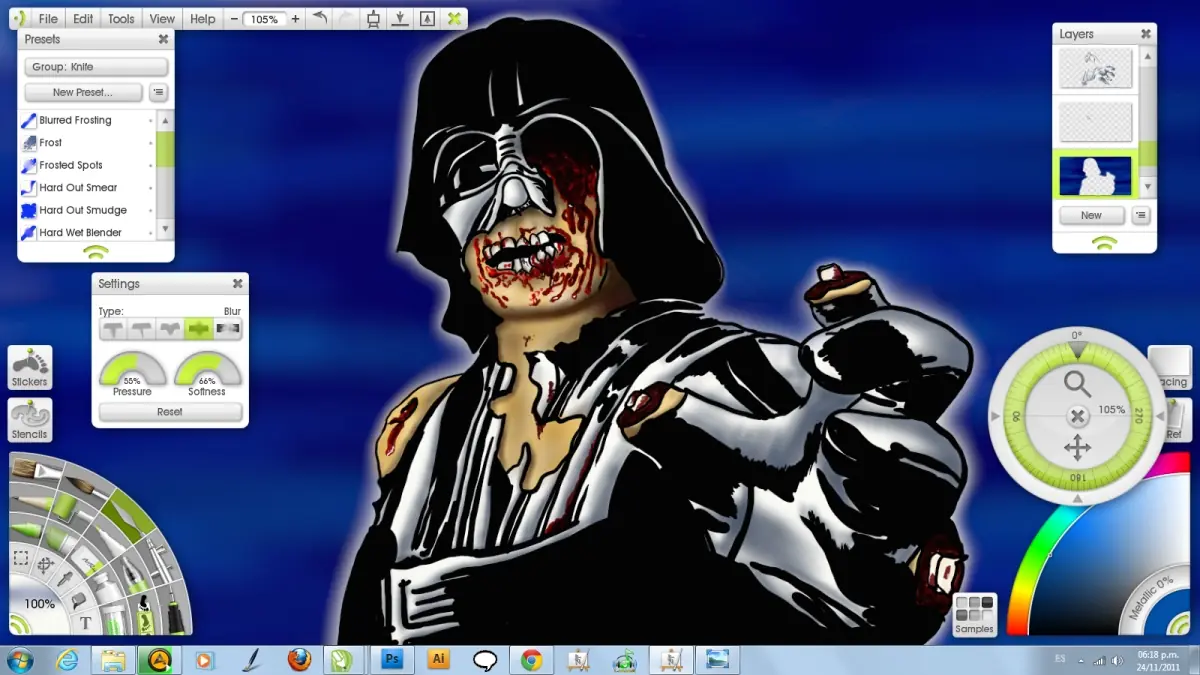
Task: Open the Stickers panel
Action: pyautogui.click(x=29, y=368)
